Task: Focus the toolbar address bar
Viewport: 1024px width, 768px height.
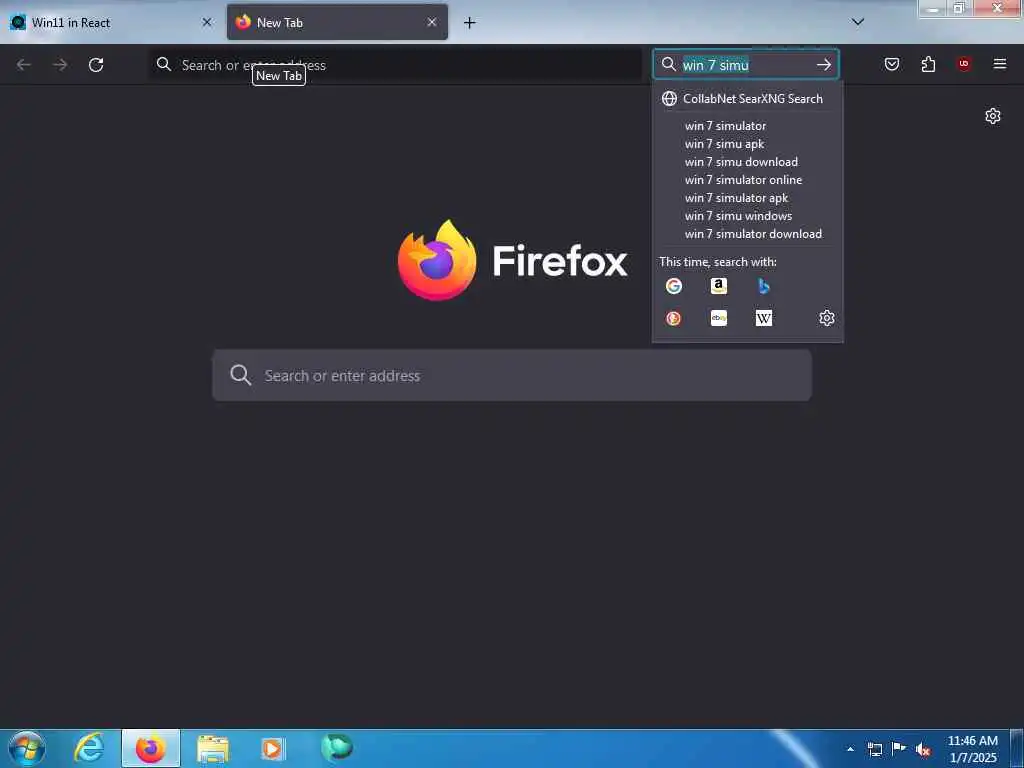Action: pyautogui.click(x=395, y=65)
